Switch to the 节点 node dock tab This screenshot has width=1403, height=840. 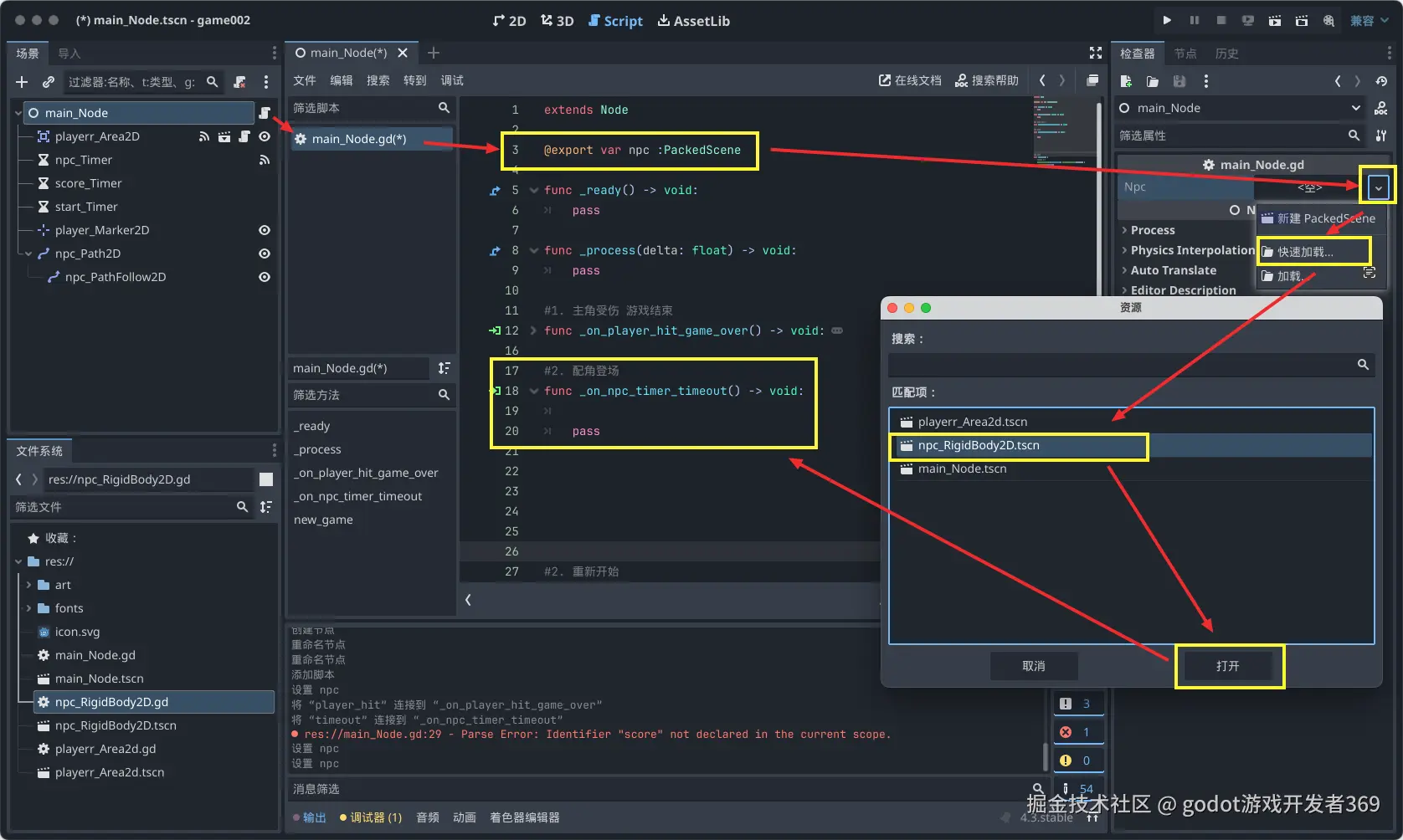[x=1185, y=54]
